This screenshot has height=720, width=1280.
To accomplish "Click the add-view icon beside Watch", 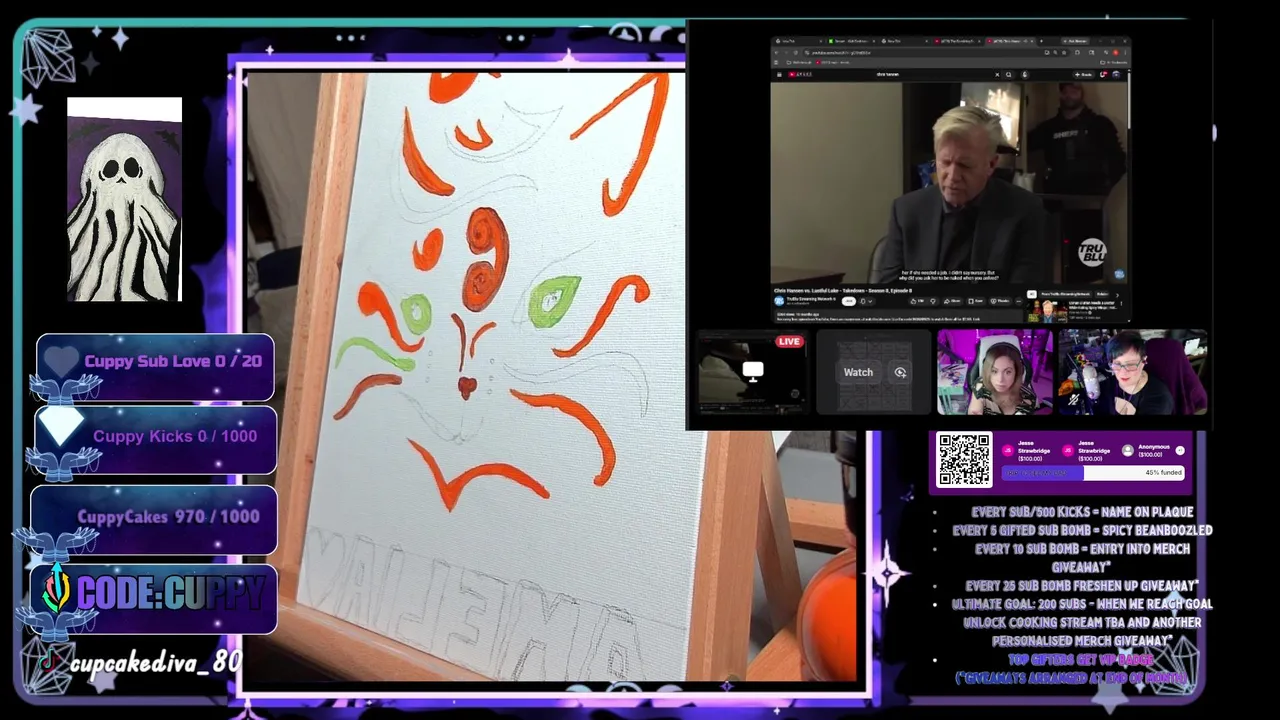I will (900, 372).
